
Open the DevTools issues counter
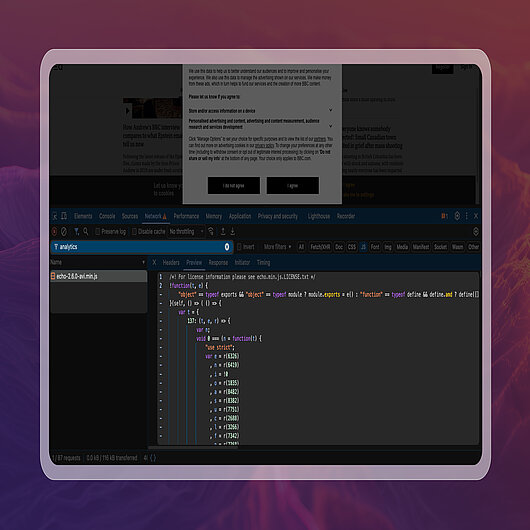tap(444, 216)
